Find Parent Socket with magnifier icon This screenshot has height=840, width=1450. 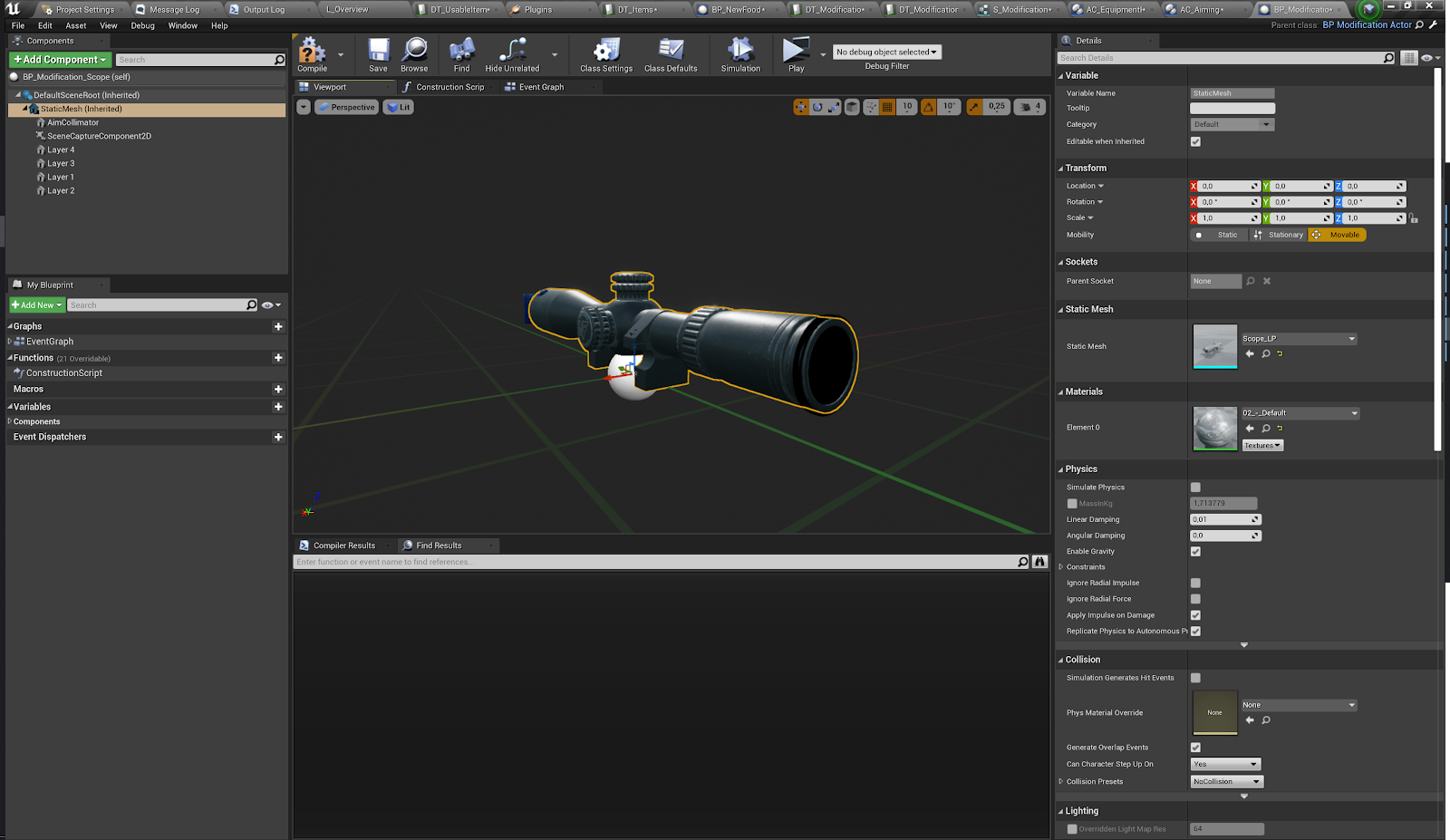[x=1251, y=281]
